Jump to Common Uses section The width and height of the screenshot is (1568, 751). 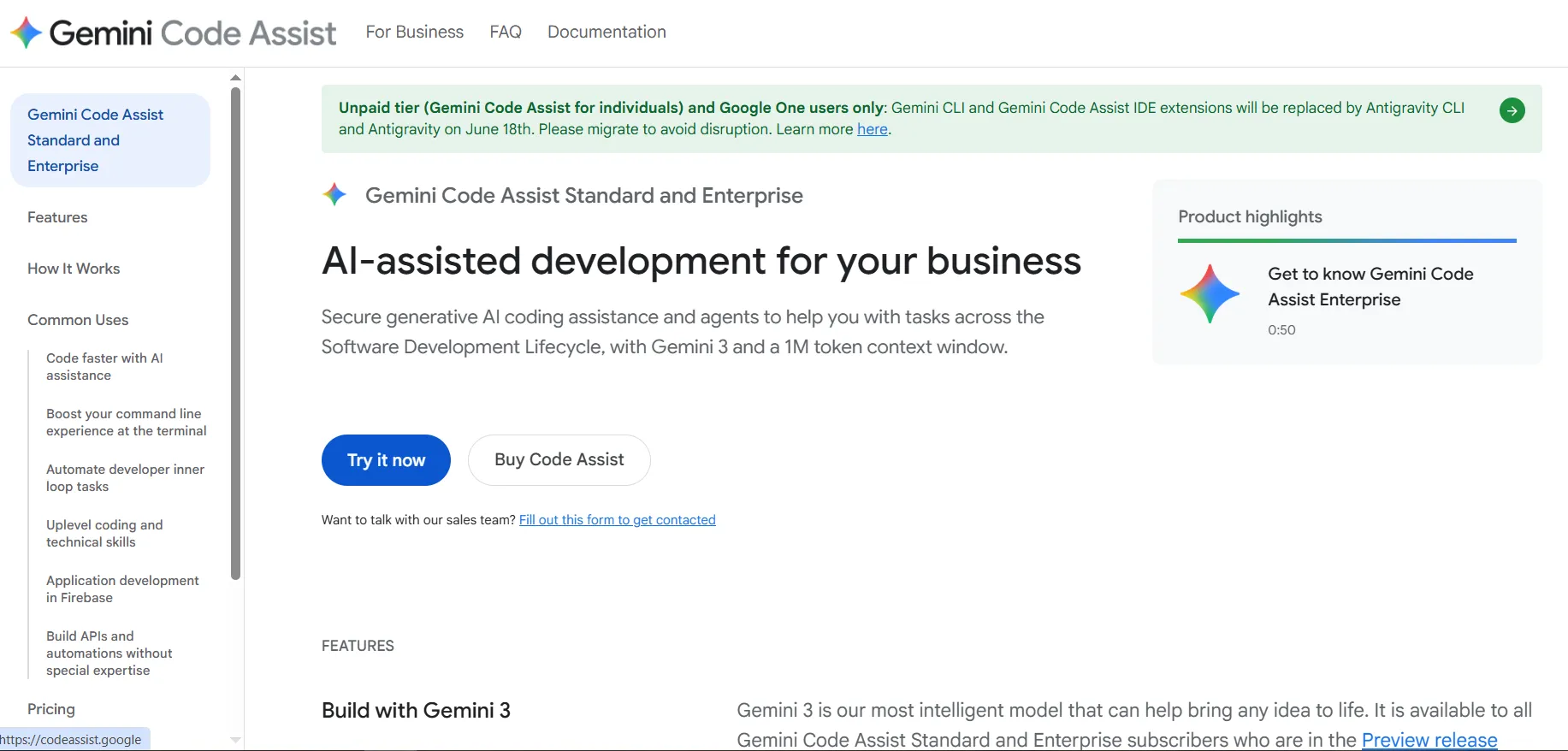tap(78, 320)
